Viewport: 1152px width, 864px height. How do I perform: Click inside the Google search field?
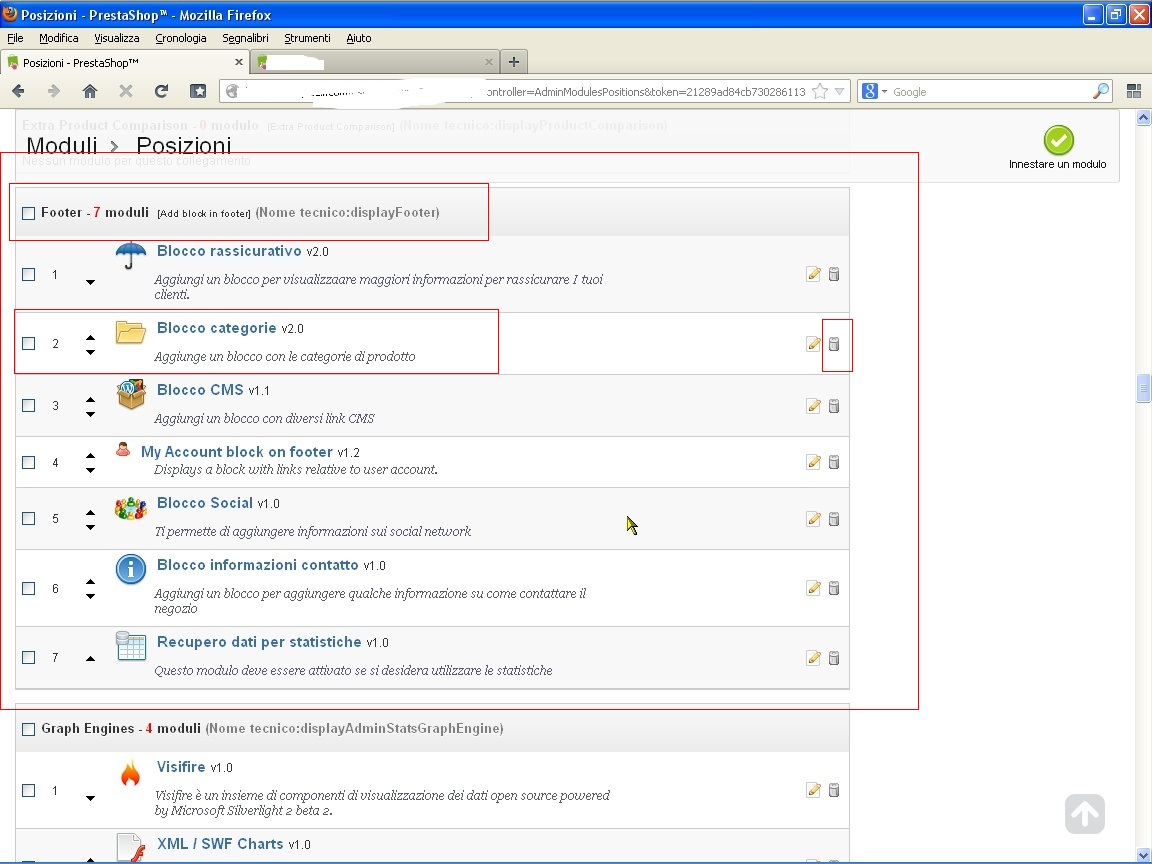click(990, 92)
